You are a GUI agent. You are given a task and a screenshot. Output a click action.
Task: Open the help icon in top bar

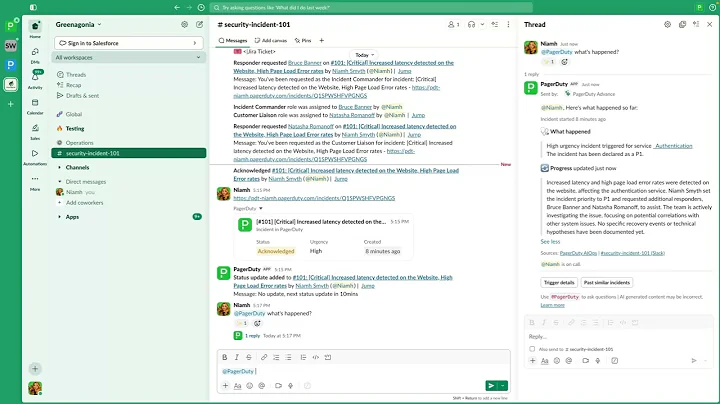712,7
